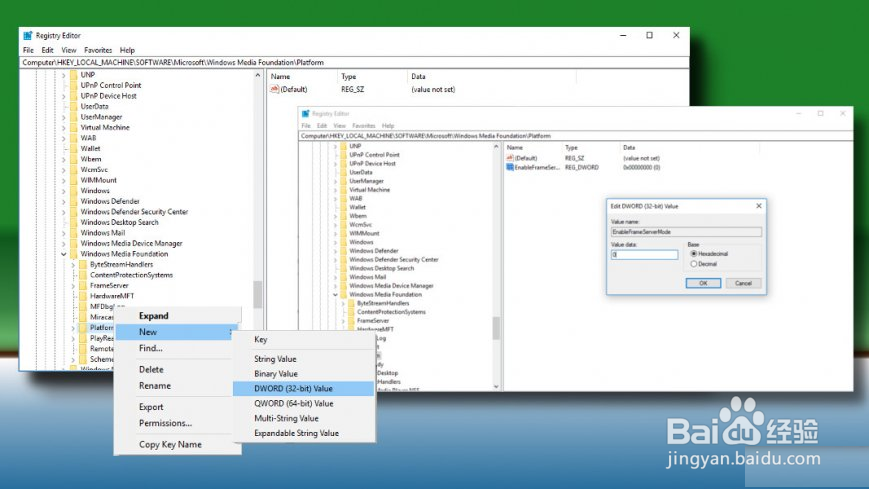
Task: Click the front window address bar path
Action: (355, 63)
